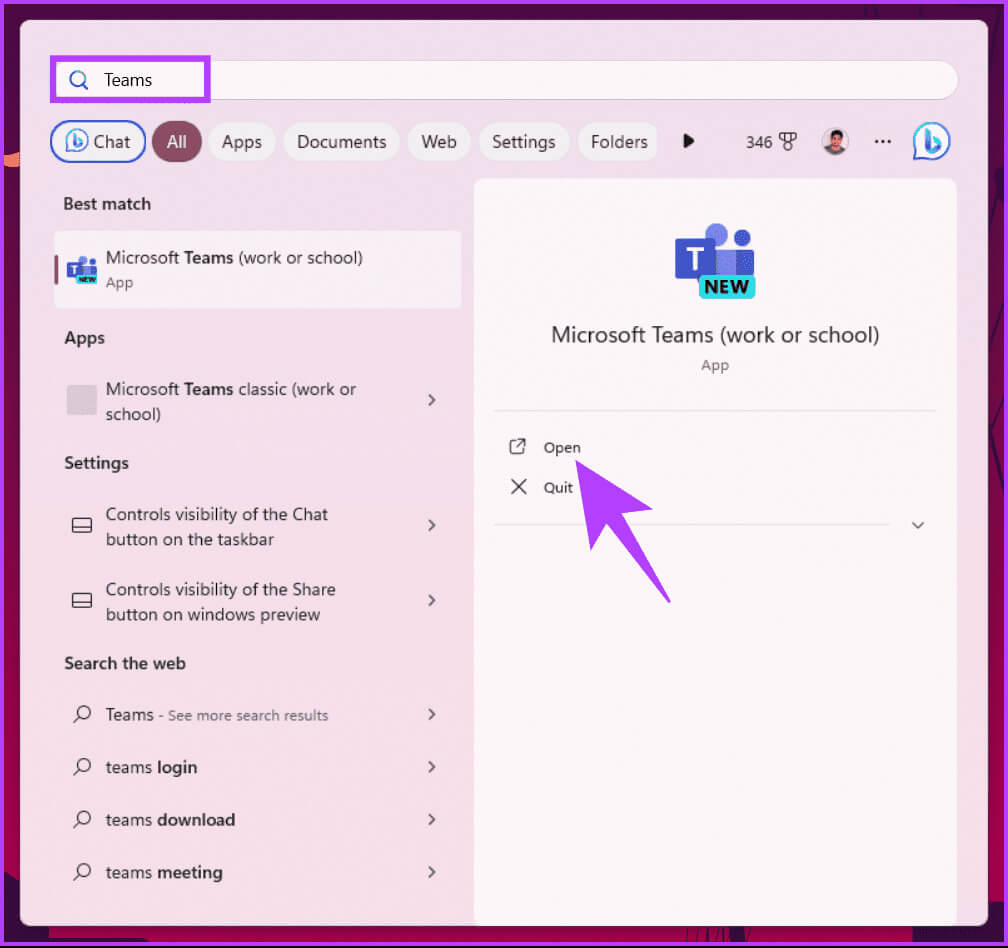Switch to the Settings filter tab
The width and height of the screenshot is (1008, 948).
click(524, 141)
